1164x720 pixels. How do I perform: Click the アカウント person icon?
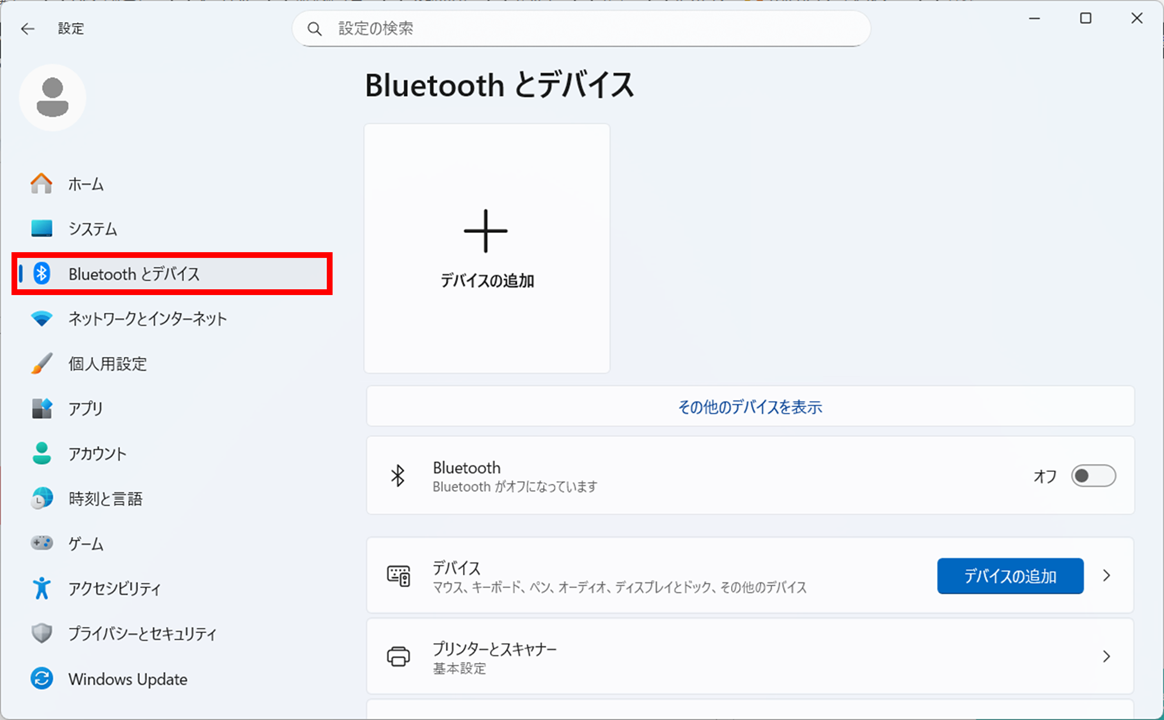pos(42,454)
